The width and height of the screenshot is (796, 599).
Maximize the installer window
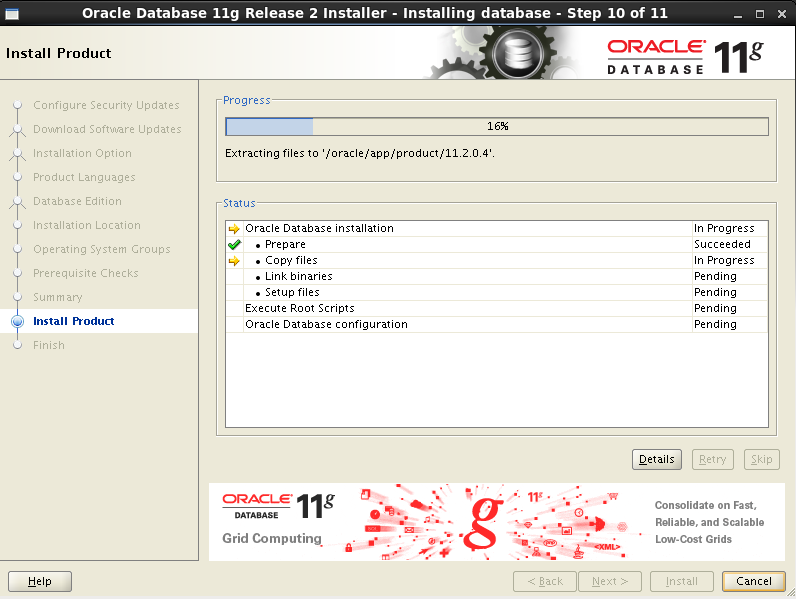pyautogui.click(x=760, y=14)
